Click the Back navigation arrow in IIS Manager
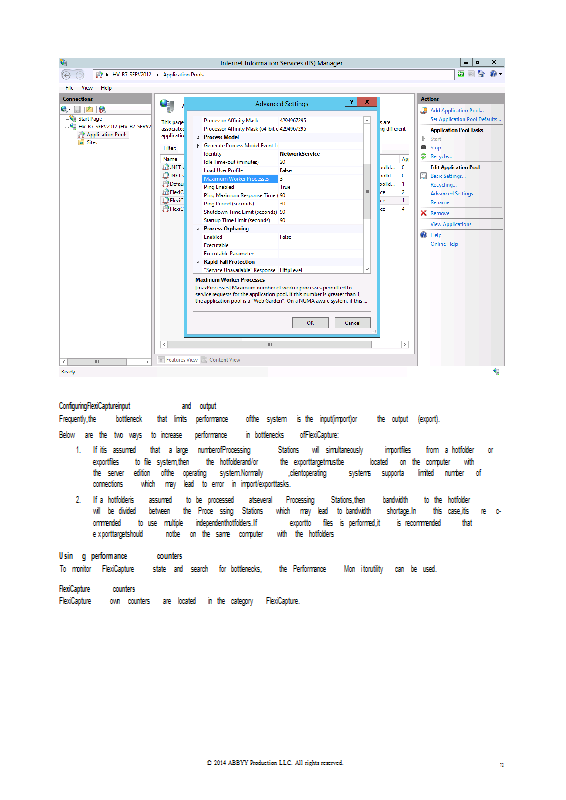This screenshot has width=566, height=800. [66, 75]
